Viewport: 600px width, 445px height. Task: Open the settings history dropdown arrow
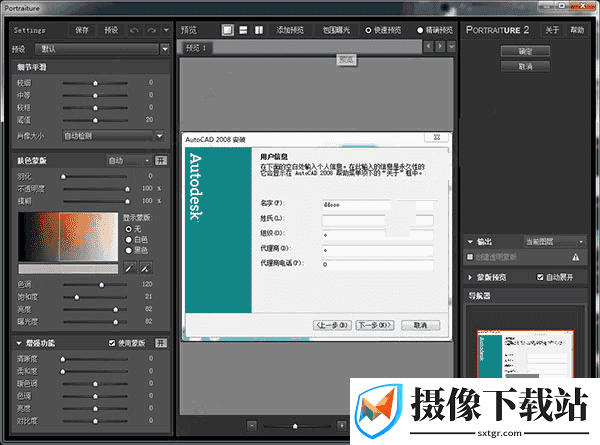coord(166,30)
